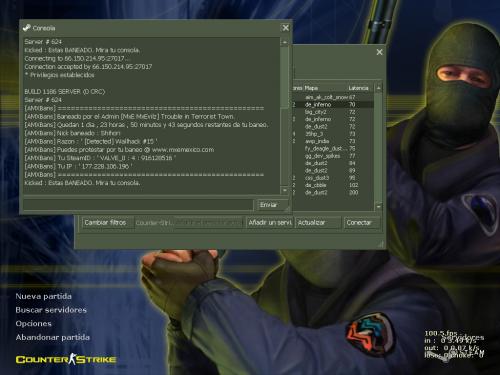Open Cambiar filtros in server browser
500x375 pixels.
[105, 222]
